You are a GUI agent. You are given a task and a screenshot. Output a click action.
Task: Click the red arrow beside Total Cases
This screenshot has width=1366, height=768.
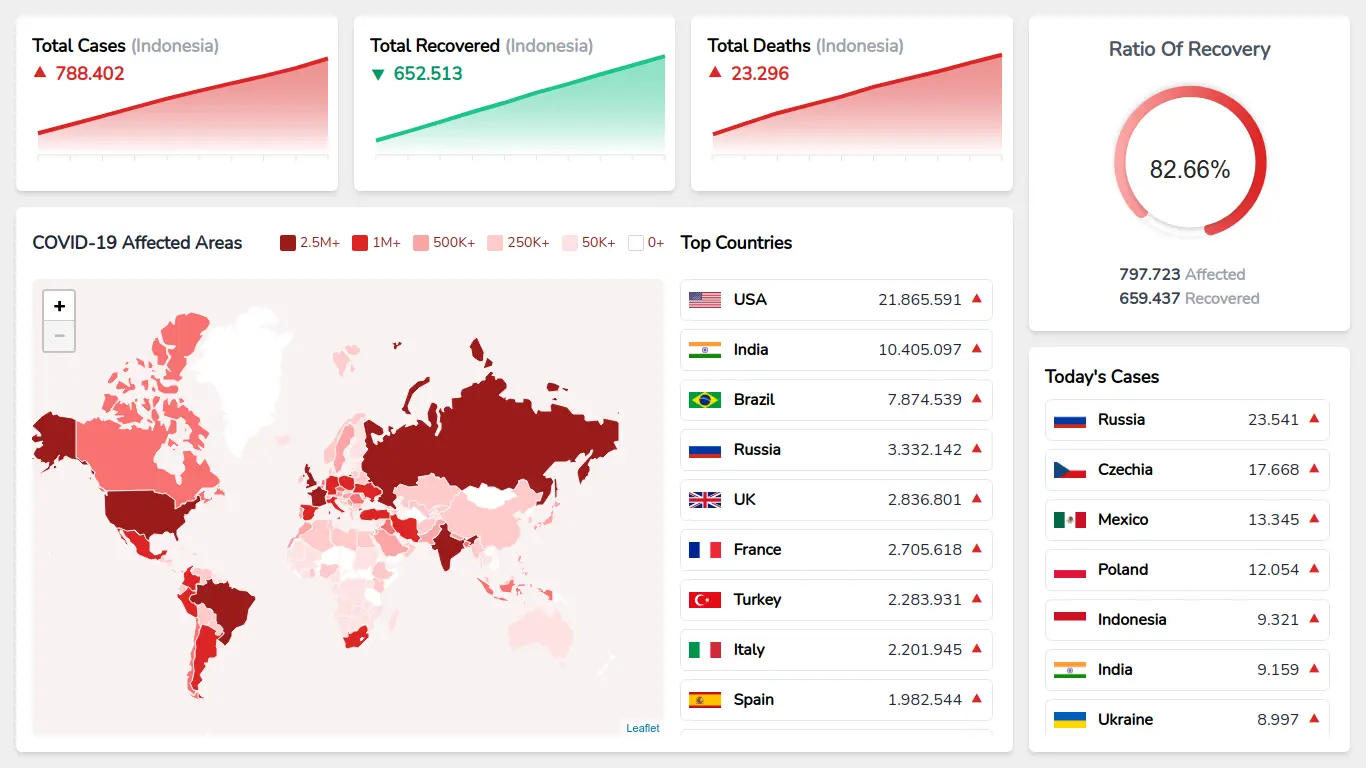click(x=40, y=73)
